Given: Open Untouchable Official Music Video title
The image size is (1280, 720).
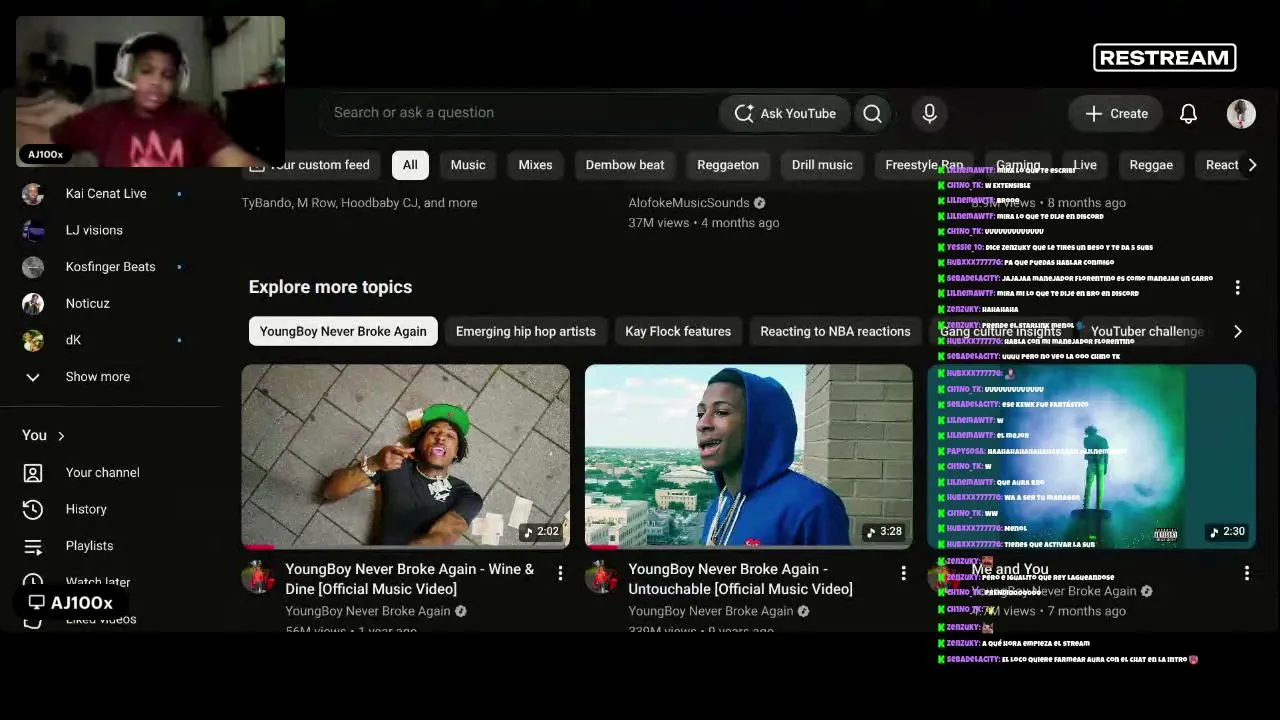Looking at the screenshot, I should click(740, 579).
